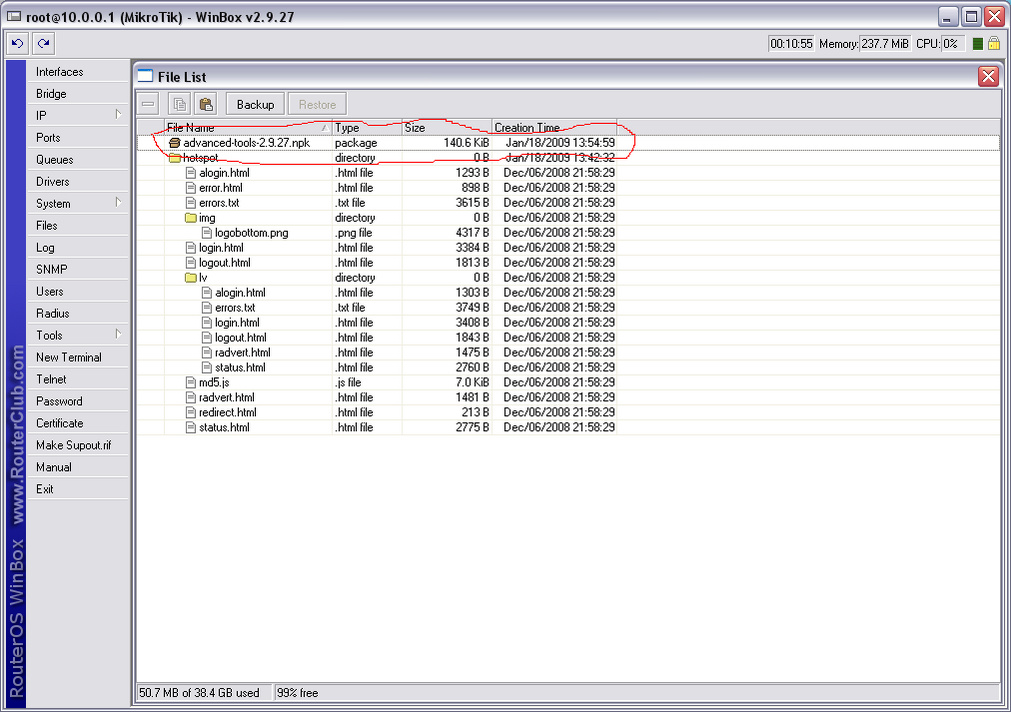The width and height of the screenshot is (1011, 712).
Task: Click the Backup button
Action: (255, 104)
